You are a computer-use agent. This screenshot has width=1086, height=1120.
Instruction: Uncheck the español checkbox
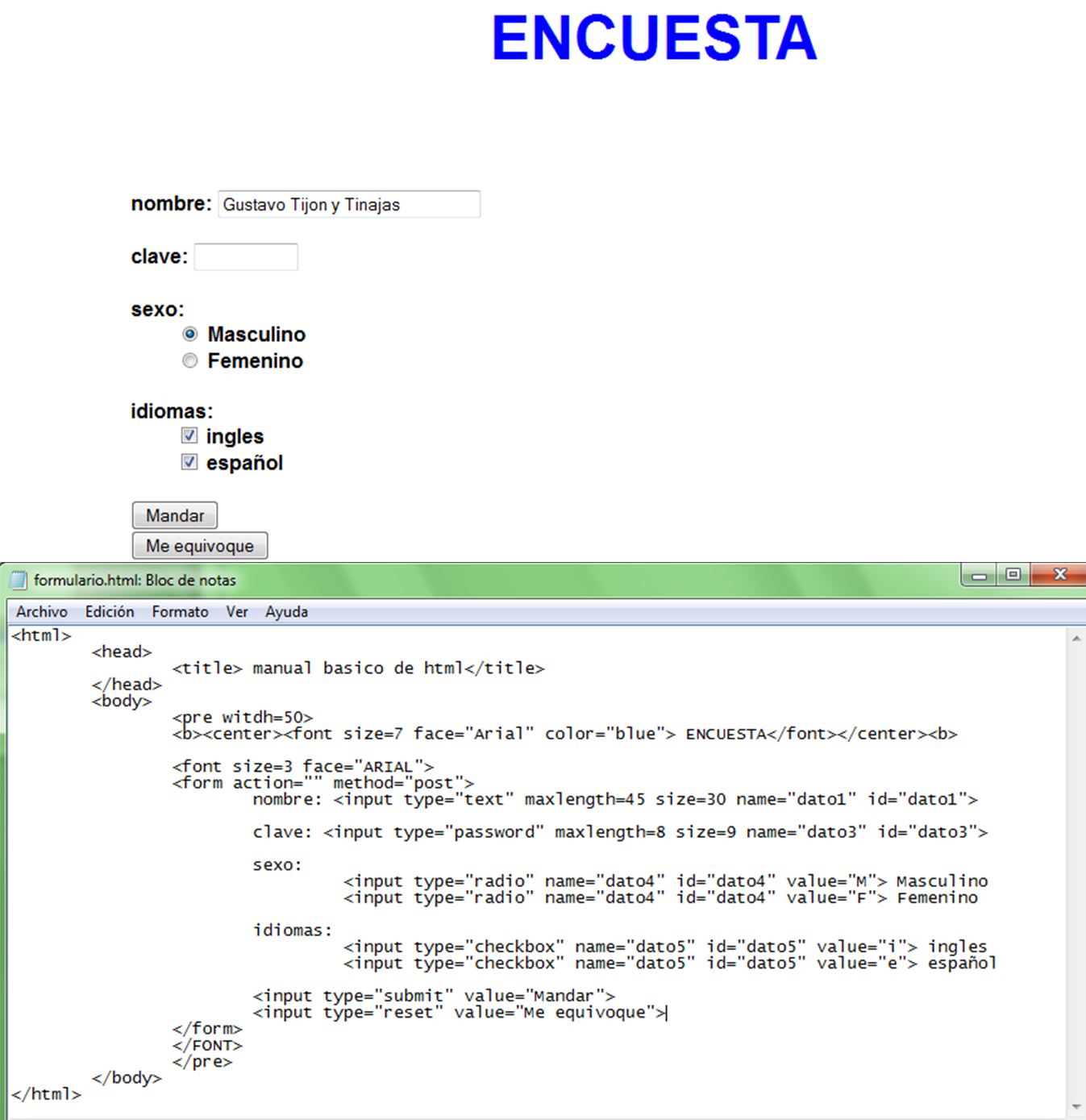point(189,461)
